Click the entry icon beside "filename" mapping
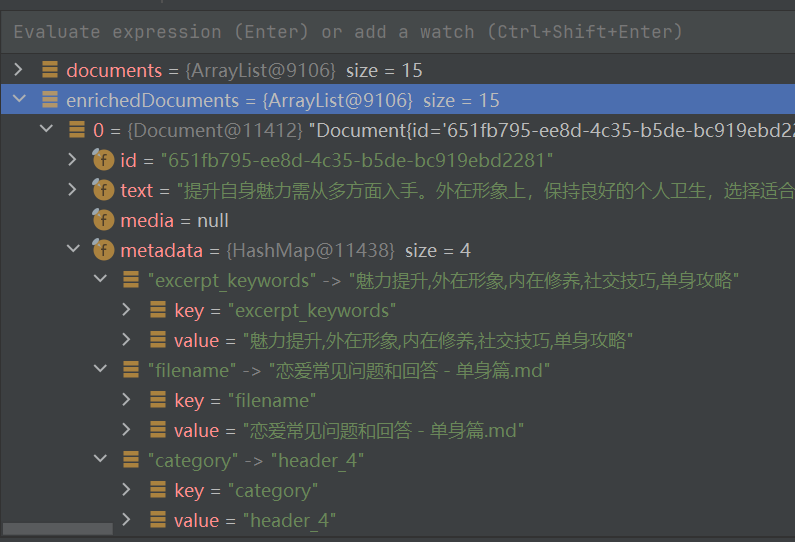Viewport: 795px width, 542px height. tap(131, 370)
